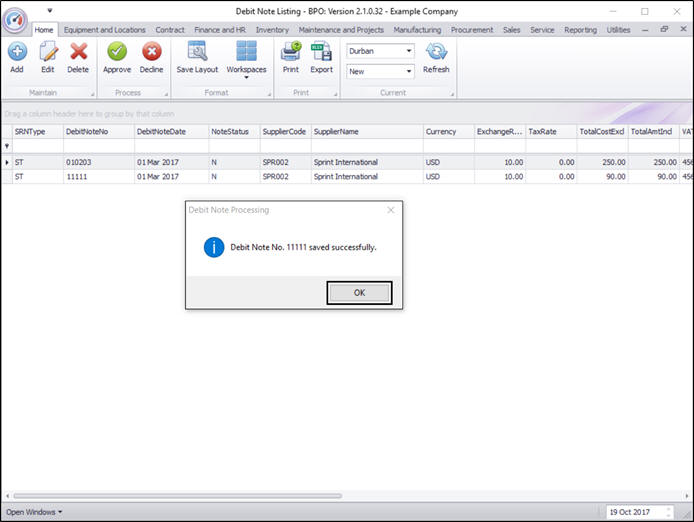Sort by the DebitNoteDate column header
This screenshot has height=522, width=694.
coord(172,131)
